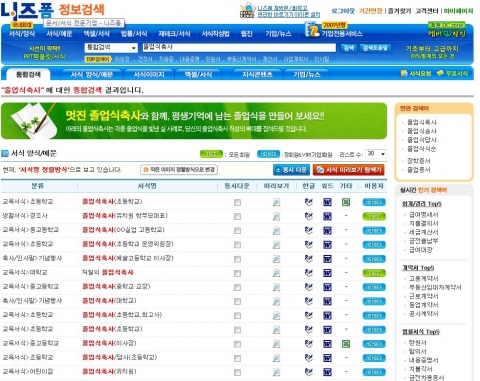Open popular search term 급여명세서
The width and height of the screenshot is (480, 381).
(423, 215)
